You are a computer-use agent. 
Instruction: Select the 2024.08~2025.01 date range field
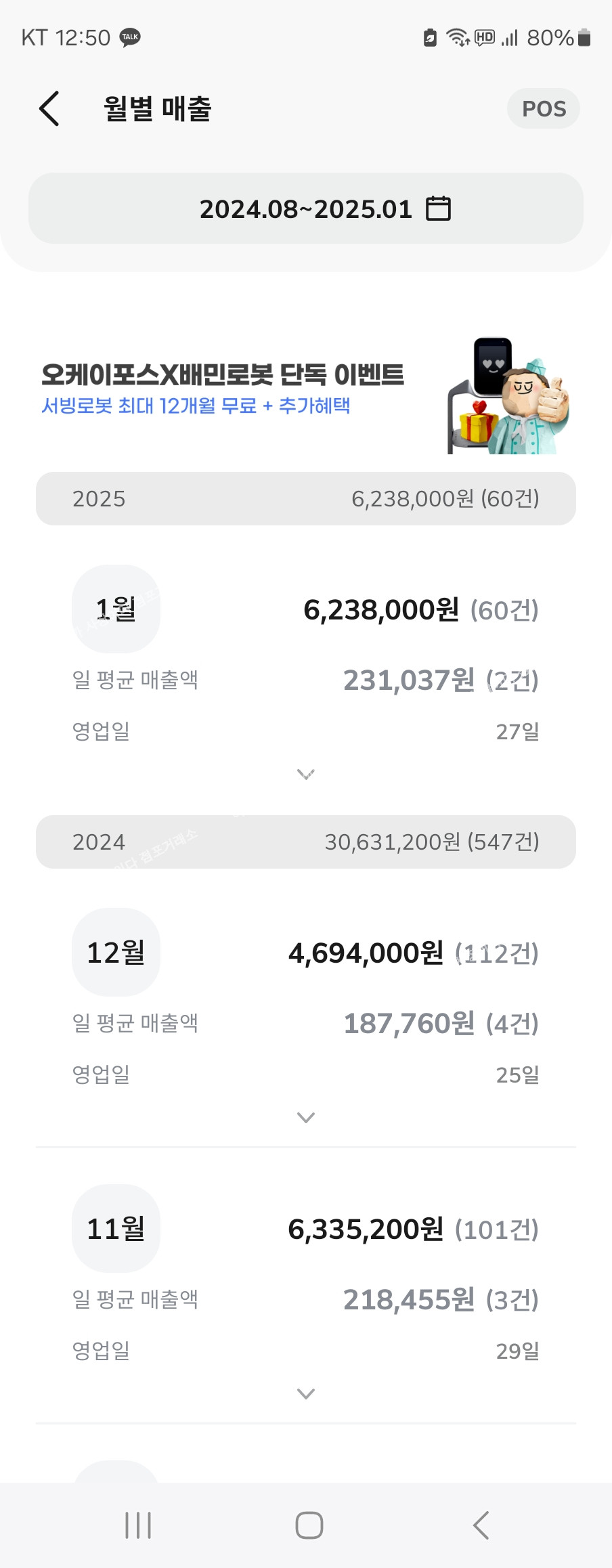point(306,209)
